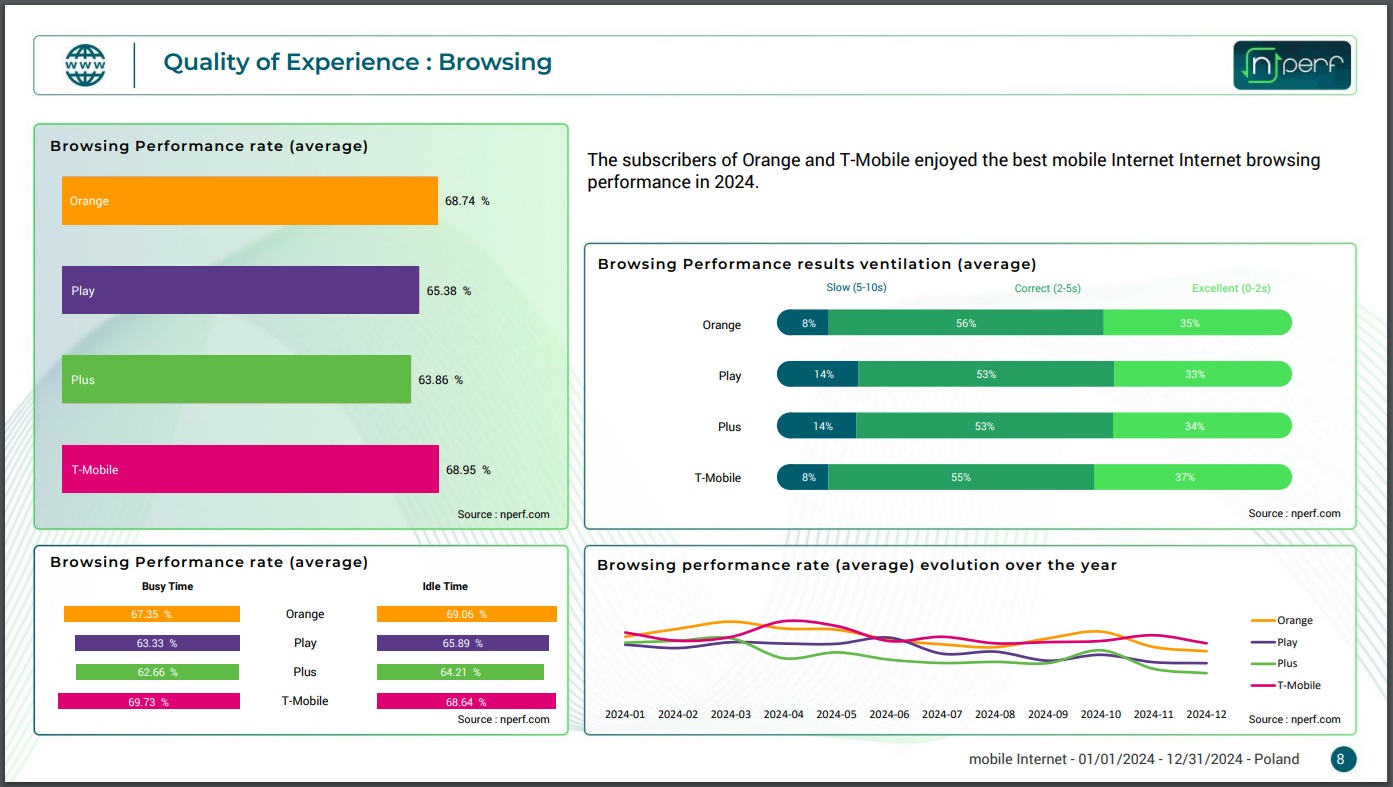
Task: Click the 'Browsing Performance results ventilation (average)' heading
Action: coord(817,264)
